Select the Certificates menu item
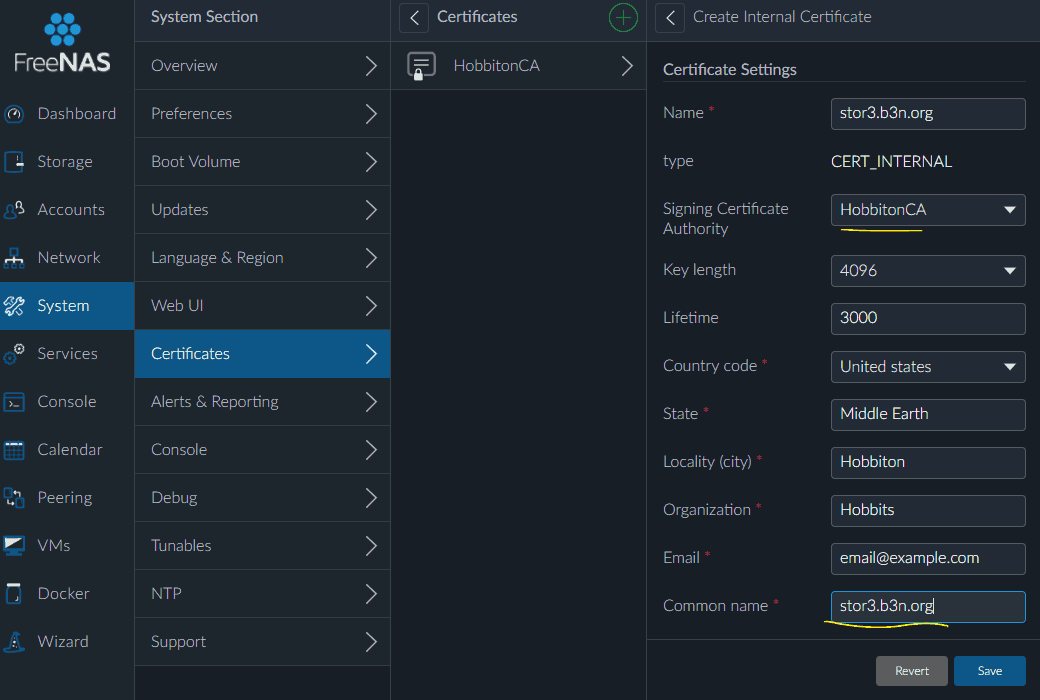Image resolution: width=1040 pixels, height=700 pixels. [x=263, y=354]
